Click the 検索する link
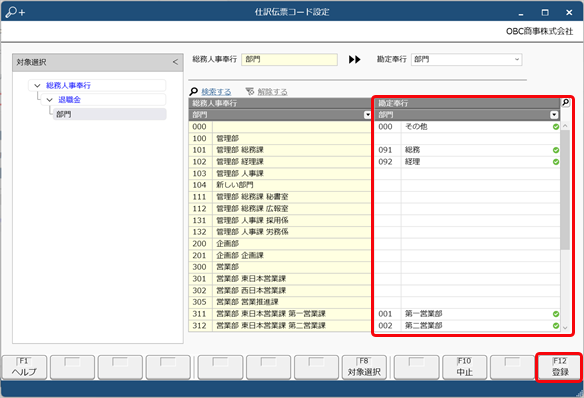This screenshot has width=584, height=398. pyautogui.click(x=216, y=92)
